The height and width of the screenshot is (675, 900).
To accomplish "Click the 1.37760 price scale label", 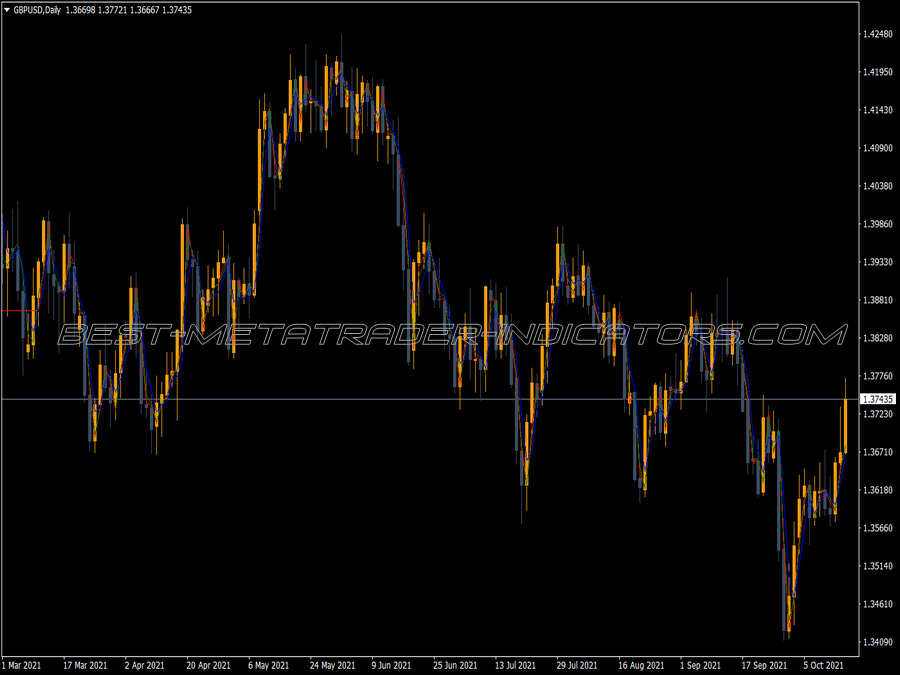I will tap(878, 376).
